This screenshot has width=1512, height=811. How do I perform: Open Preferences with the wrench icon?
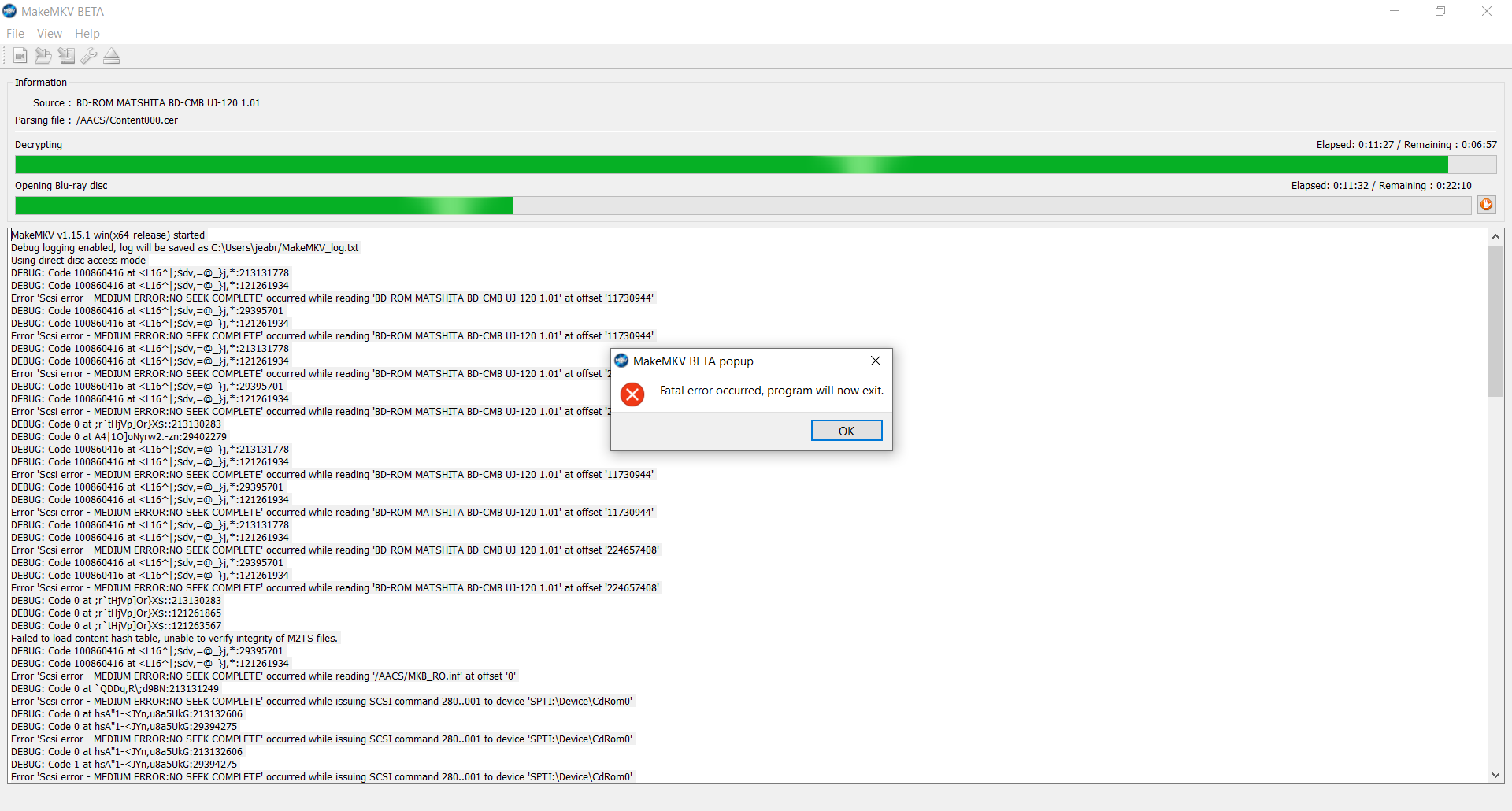[89, 56]
